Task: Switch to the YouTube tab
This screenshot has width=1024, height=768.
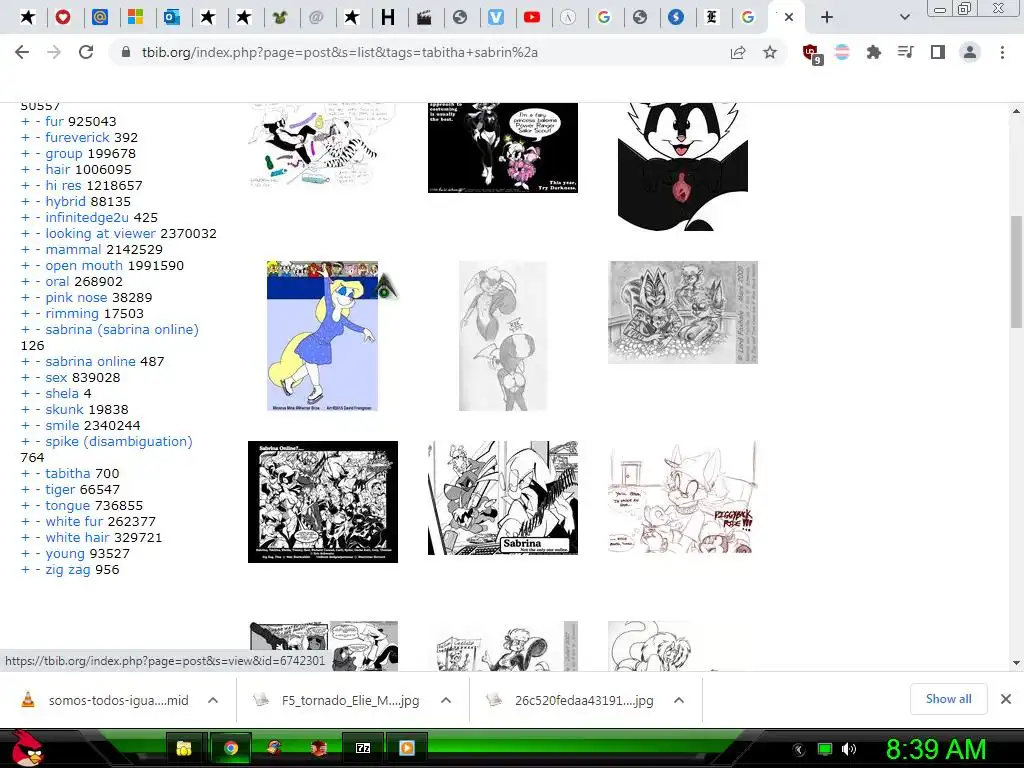Action: tap(532, 18)
